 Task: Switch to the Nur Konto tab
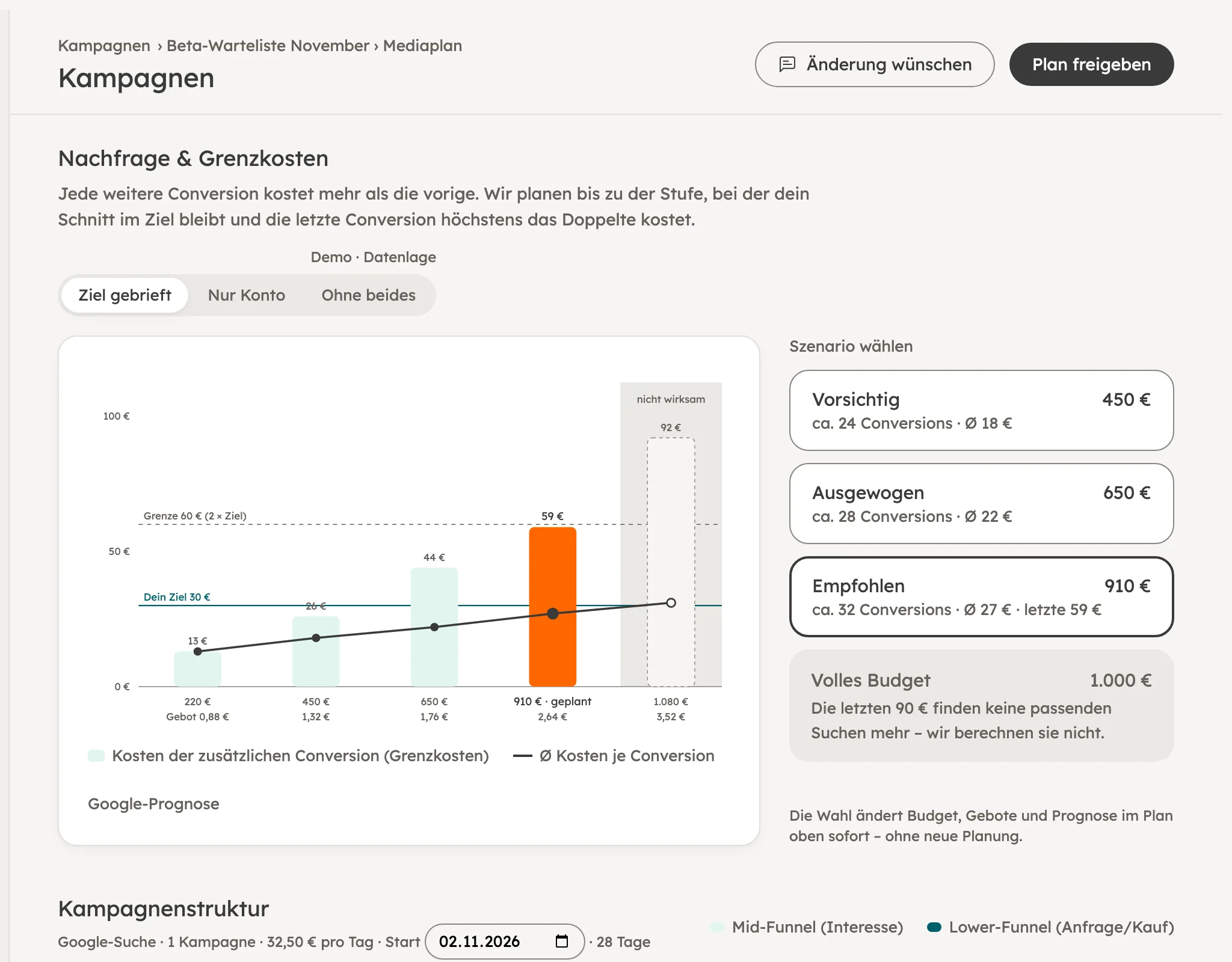[247, 295]
